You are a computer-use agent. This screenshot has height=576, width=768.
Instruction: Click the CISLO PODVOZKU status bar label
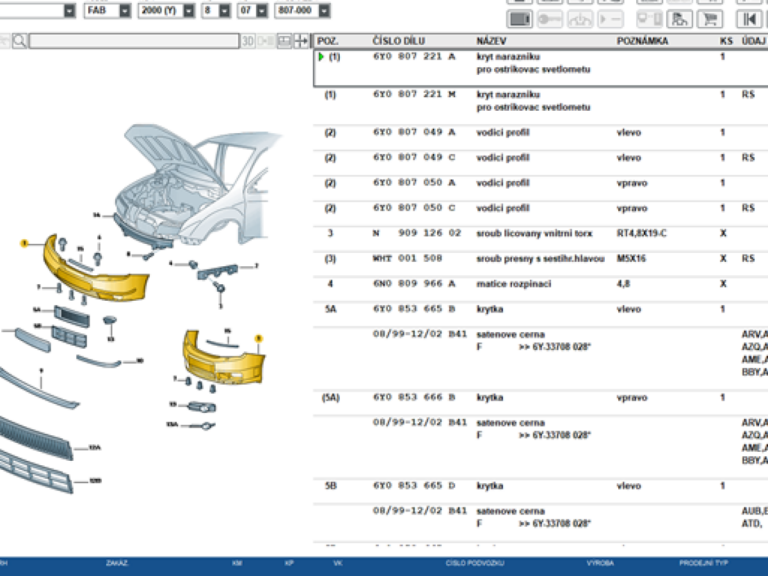pyautogui.click(x=474, y=564)
